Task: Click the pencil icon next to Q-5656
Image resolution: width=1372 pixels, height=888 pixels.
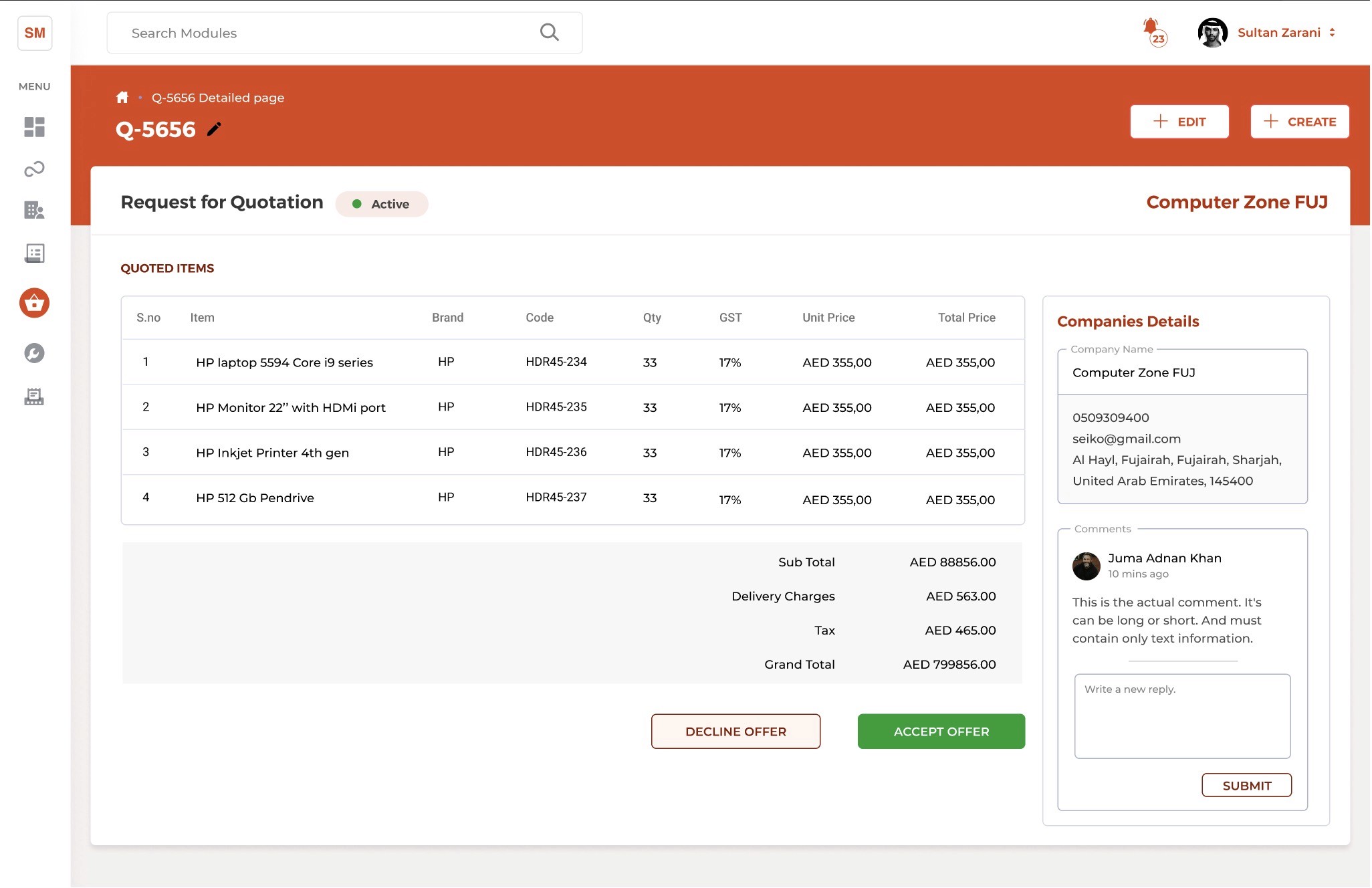Action: tap(214, 129)
